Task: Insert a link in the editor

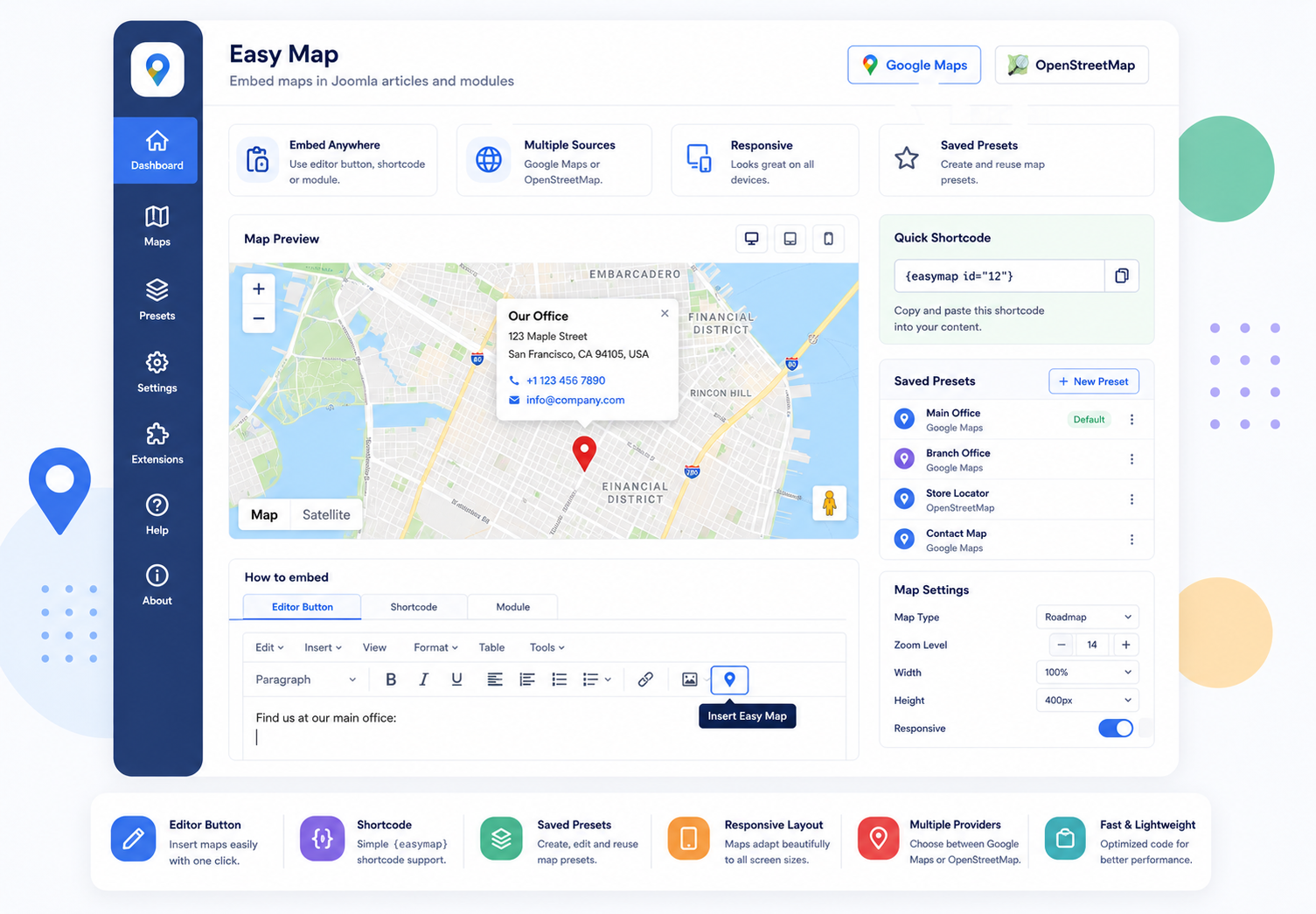Action: click(x=645, y=680)
